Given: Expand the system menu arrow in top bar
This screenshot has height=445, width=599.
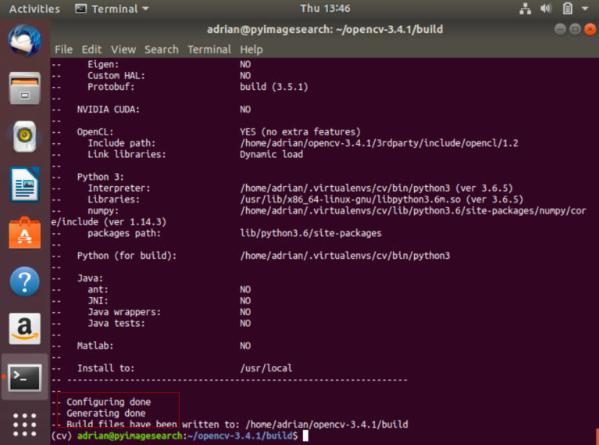Looking at the screenshot, I should click(x=585, y=8).
